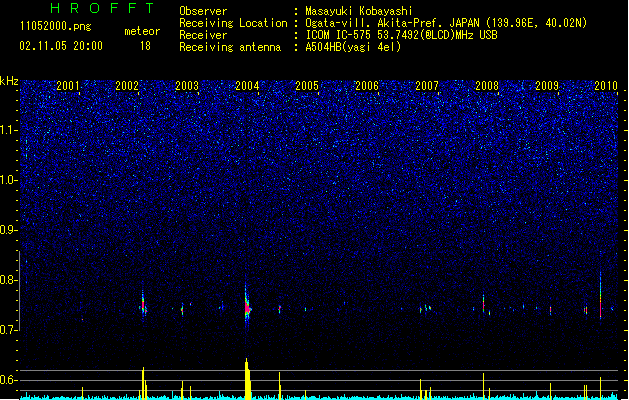
Task: Click the 'Receiving Location' label
Action: [233, 23]
